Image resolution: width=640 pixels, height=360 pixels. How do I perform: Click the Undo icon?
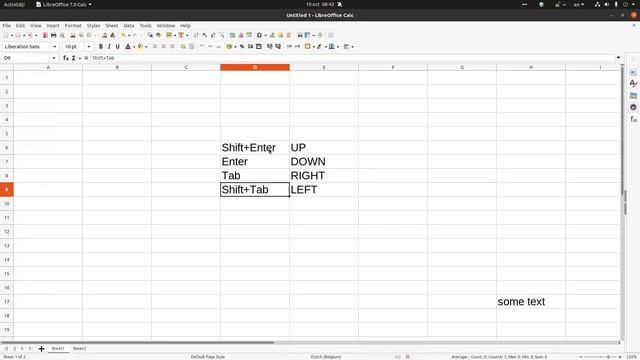(123, 36)
